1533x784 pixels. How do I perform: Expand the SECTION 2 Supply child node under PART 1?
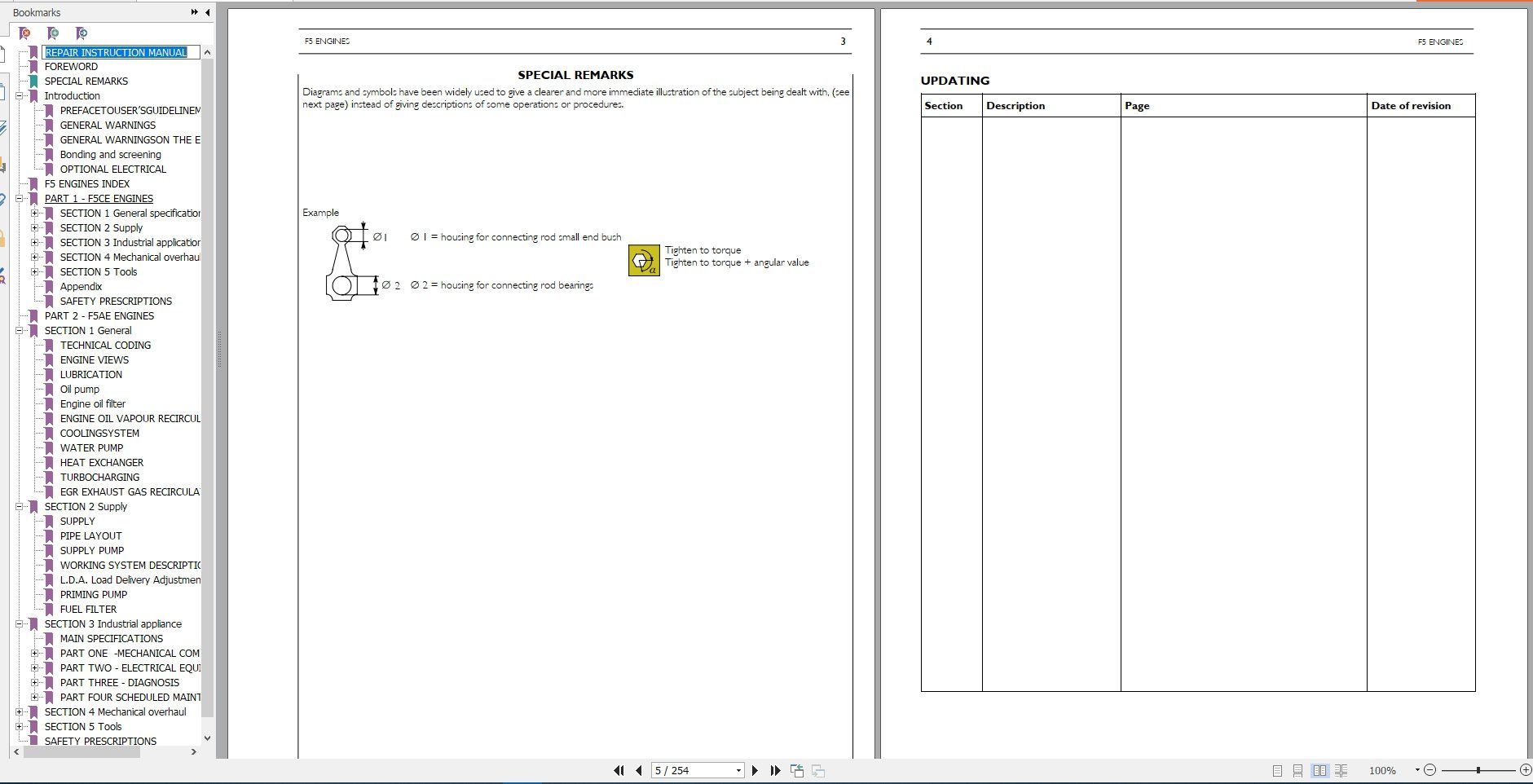tap(35, 228)
